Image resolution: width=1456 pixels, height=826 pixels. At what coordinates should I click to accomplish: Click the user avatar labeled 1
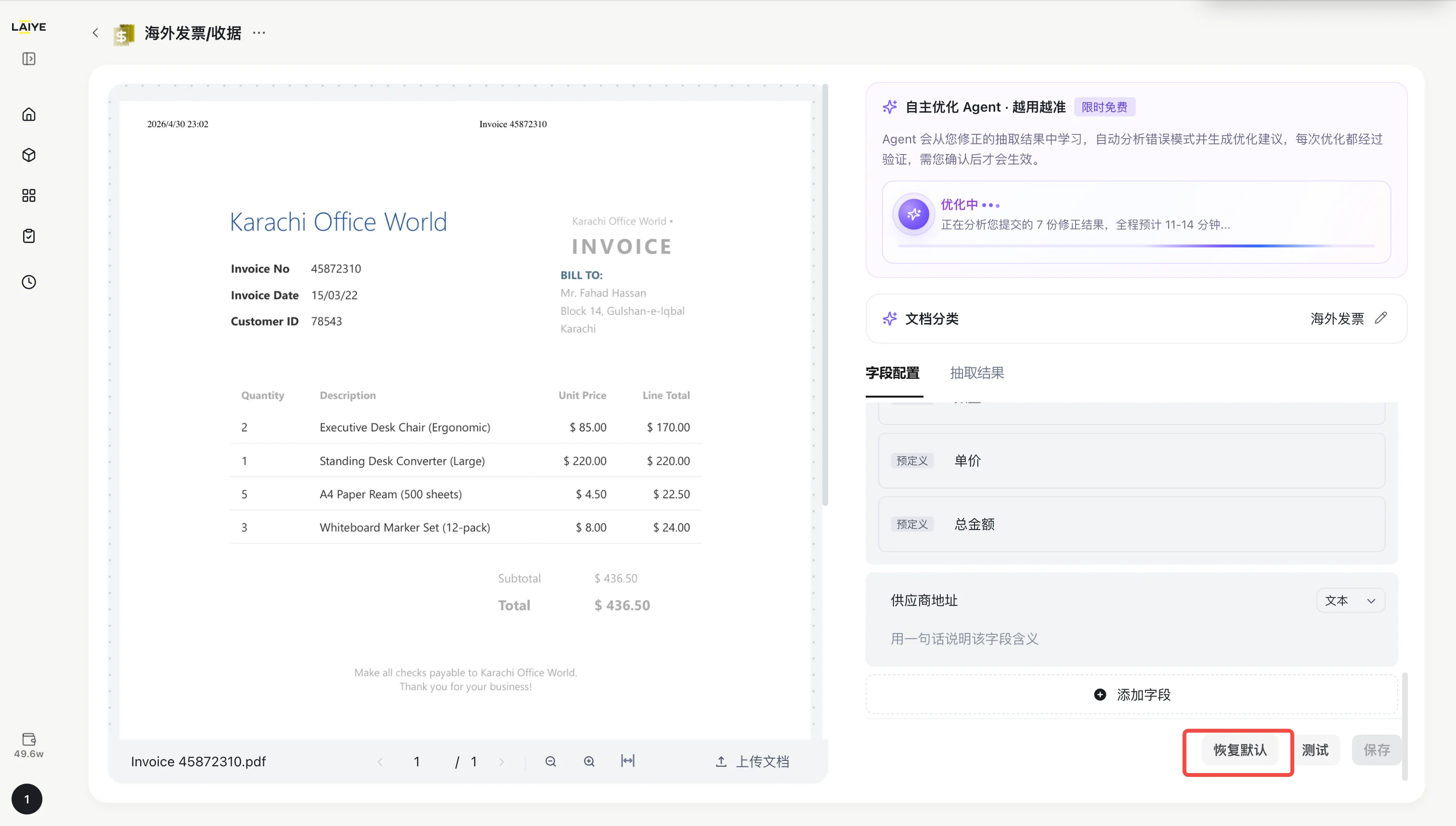coord(26,799)
